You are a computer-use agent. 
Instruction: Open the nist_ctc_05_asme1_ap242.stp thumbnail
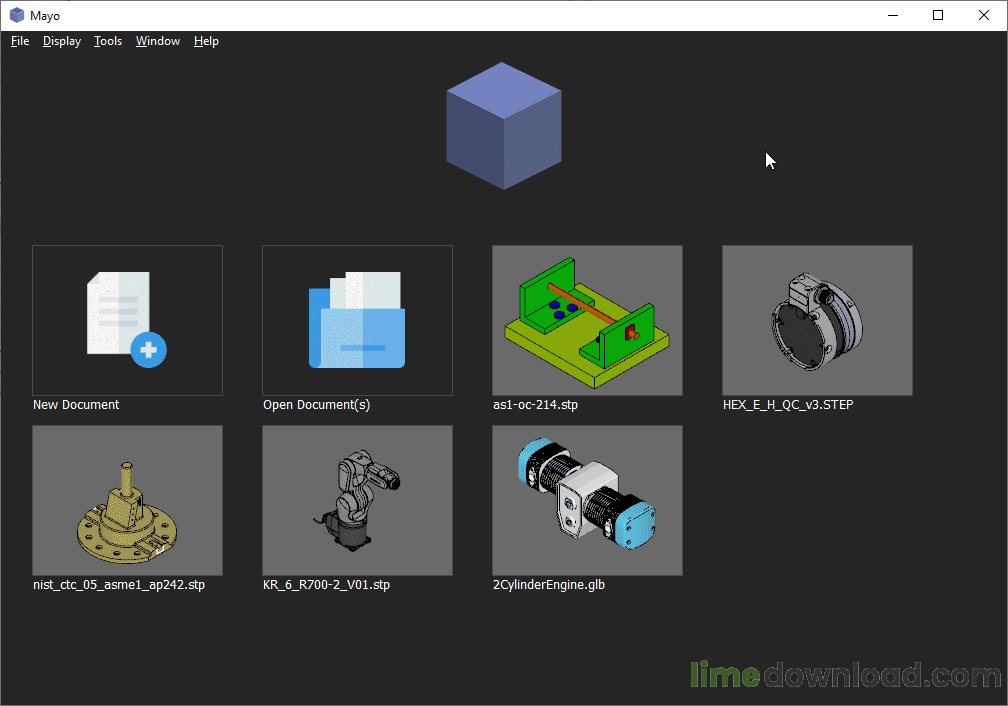click(x=127, y=500)
